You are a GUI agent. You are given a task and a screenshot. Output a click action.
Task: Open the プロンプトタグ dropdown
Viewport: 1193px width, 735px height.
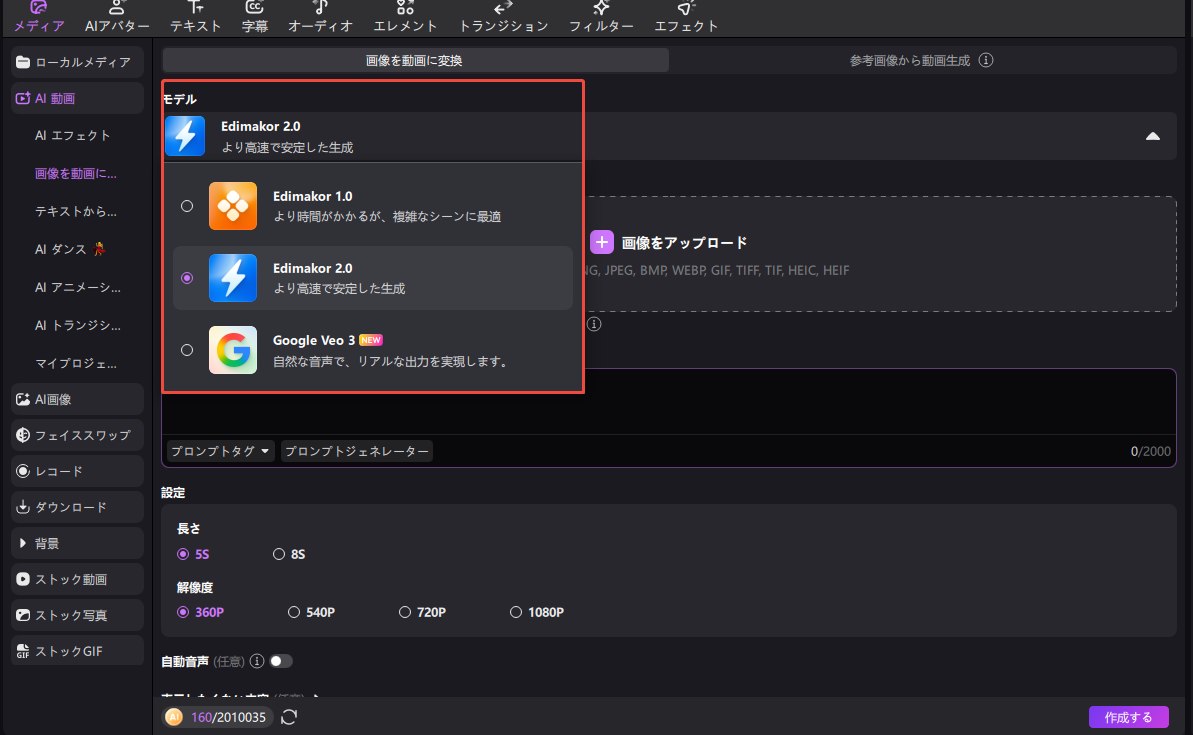(x=221, y=451)
